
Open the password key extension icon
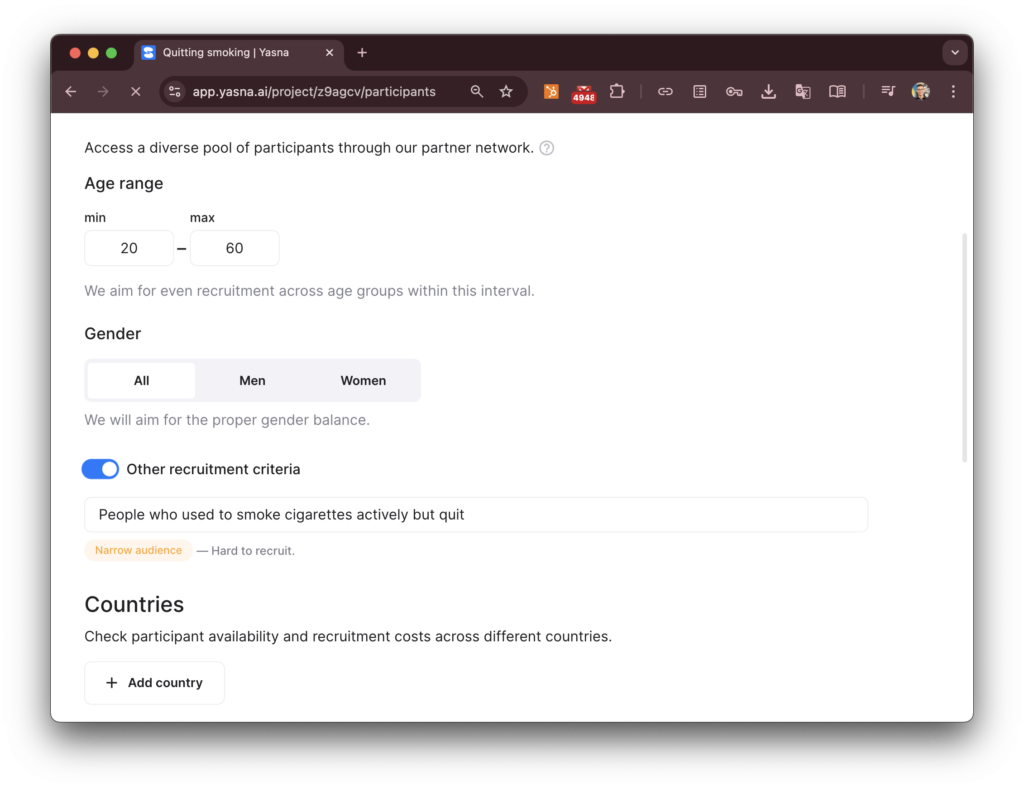(x=734, y=91)
